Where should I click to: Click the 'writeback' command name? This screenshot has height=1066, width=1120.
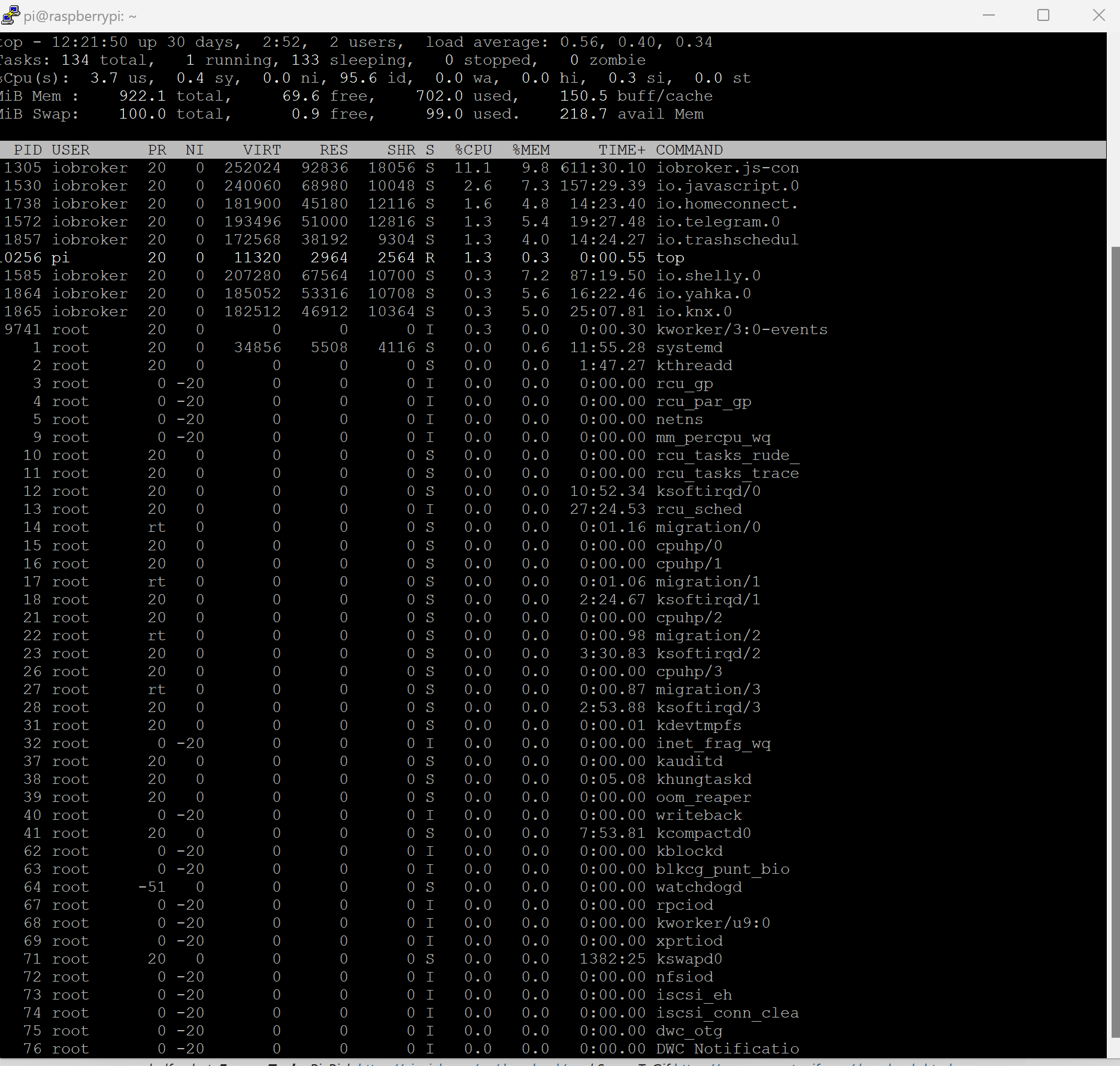699,815
